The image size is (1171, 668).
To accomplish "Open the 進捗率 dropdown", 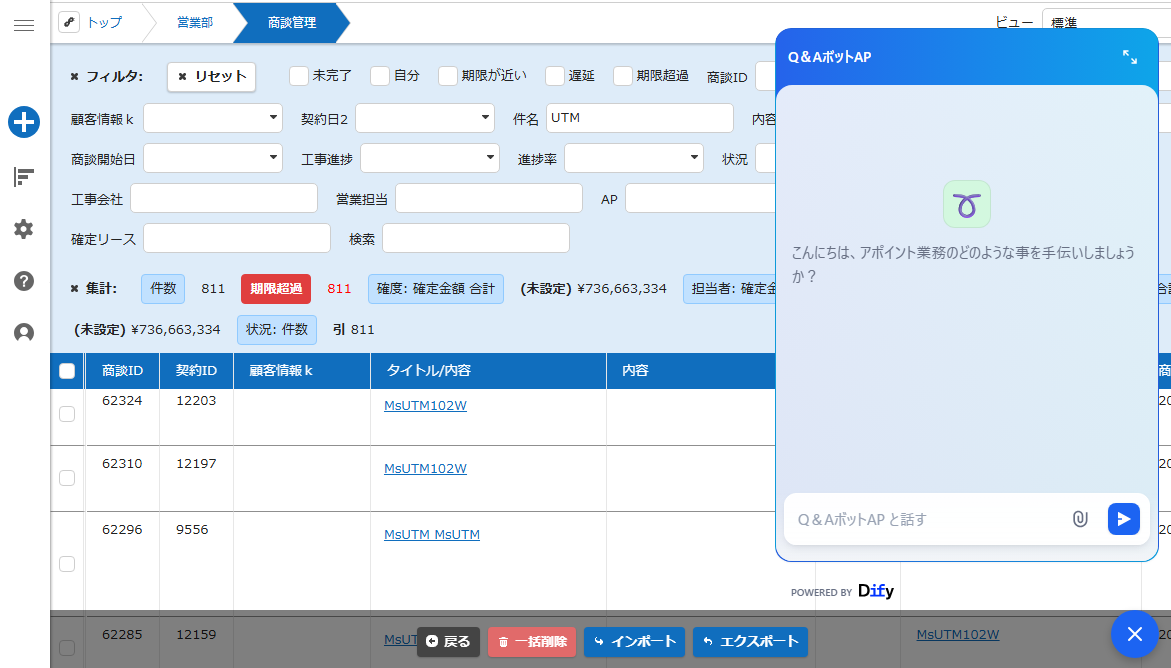I will tap(634, 158).
